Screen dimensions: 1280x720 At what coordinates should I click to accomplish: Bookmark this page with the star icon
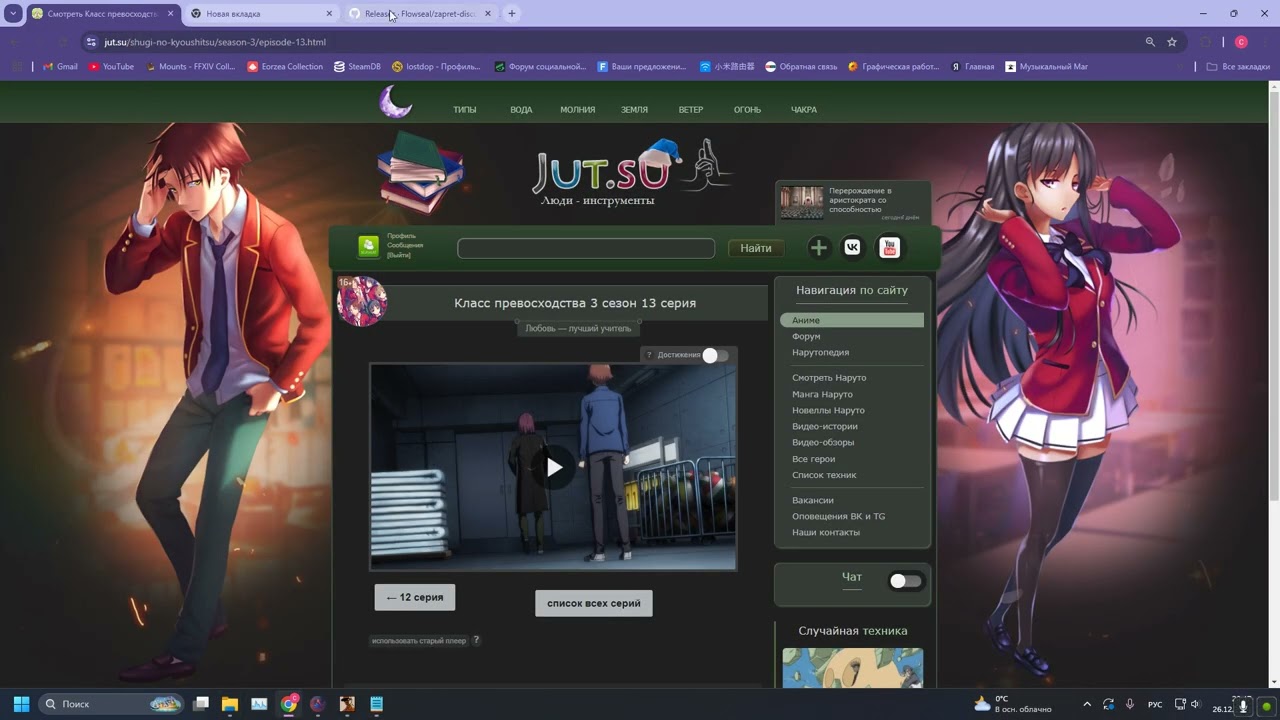point(1172,42)
